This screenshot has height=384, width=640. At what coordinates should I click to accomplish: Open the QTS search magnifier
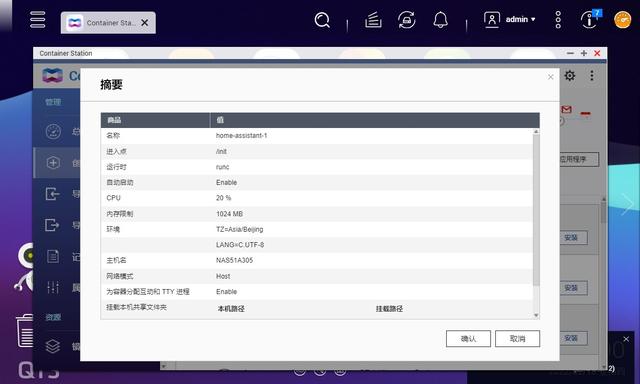pos(322,20)
